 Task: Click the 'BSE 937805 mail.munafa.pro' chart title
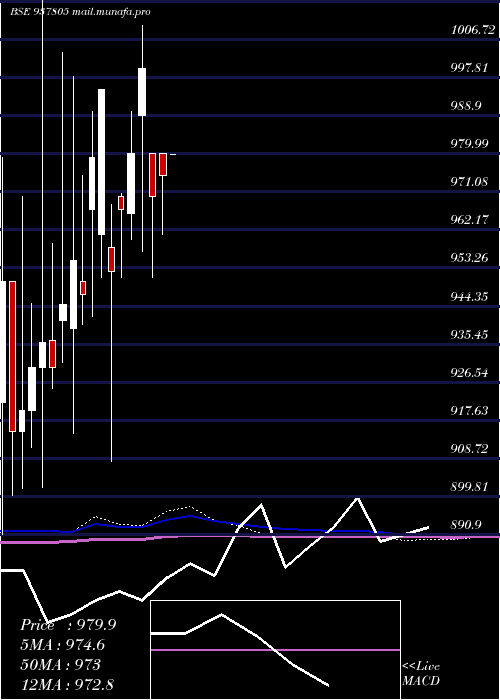click(x=80, y=12)
